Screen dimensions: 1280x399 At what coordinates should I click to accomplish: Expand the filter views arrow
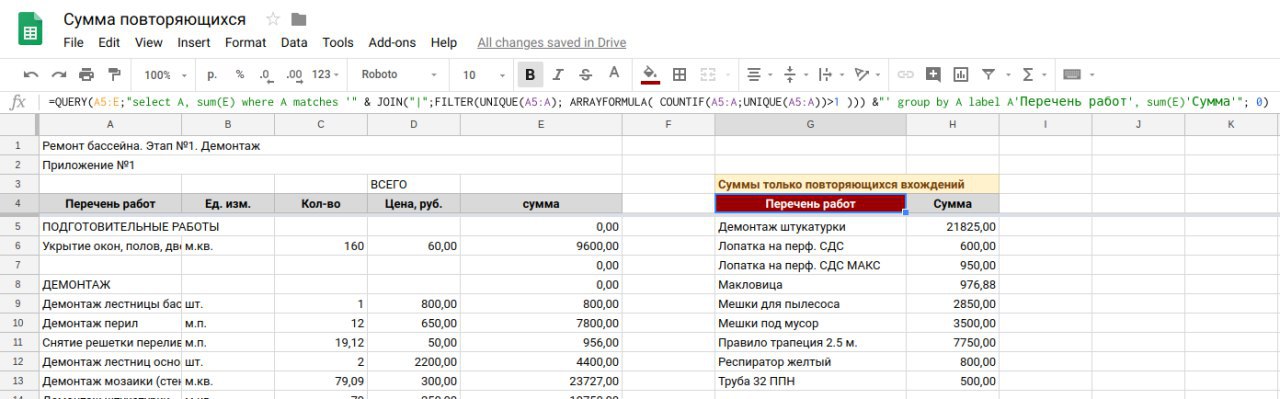1008,75
